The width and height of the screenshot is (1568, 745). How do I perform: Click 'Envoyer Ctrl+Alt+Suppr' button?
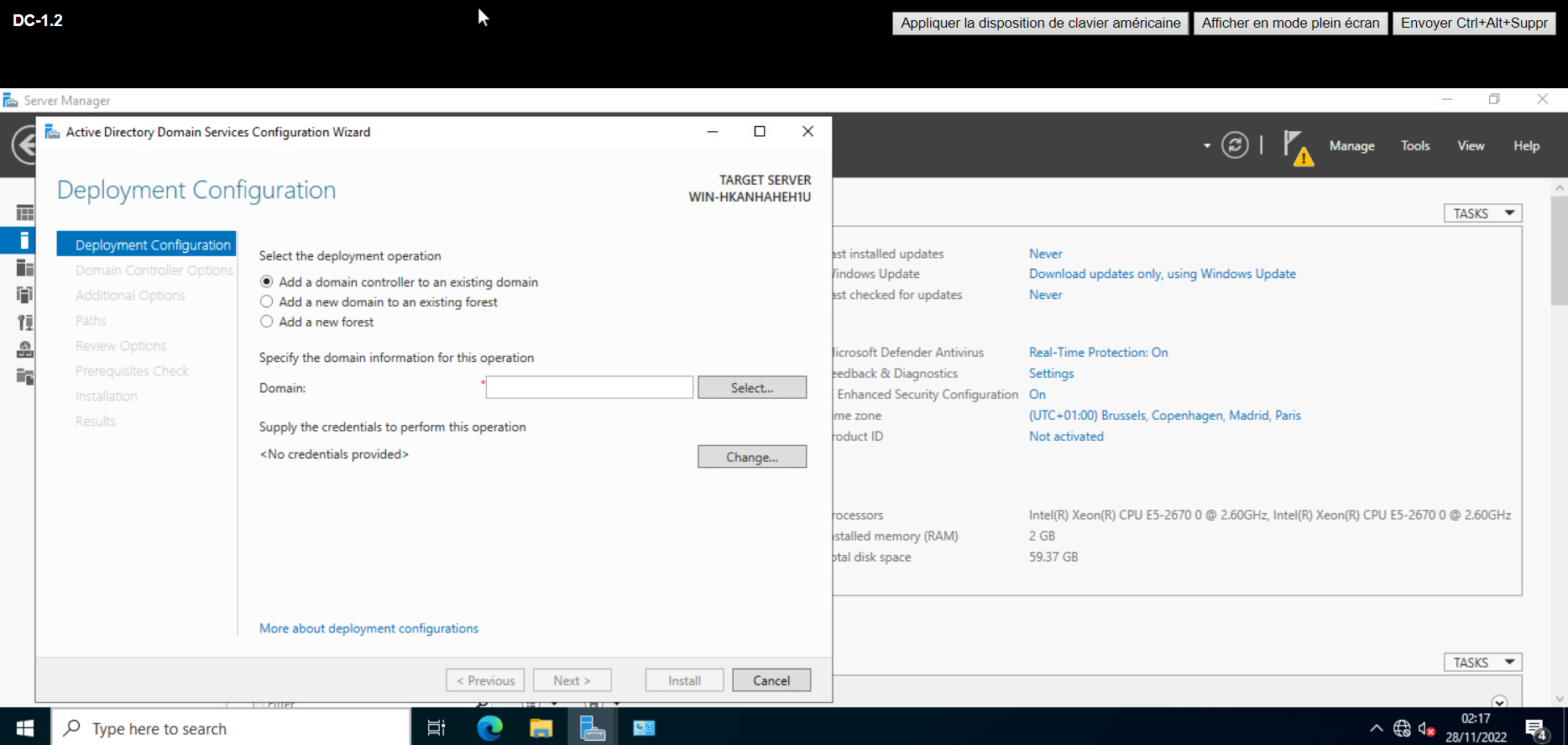tap(1474, 24)
